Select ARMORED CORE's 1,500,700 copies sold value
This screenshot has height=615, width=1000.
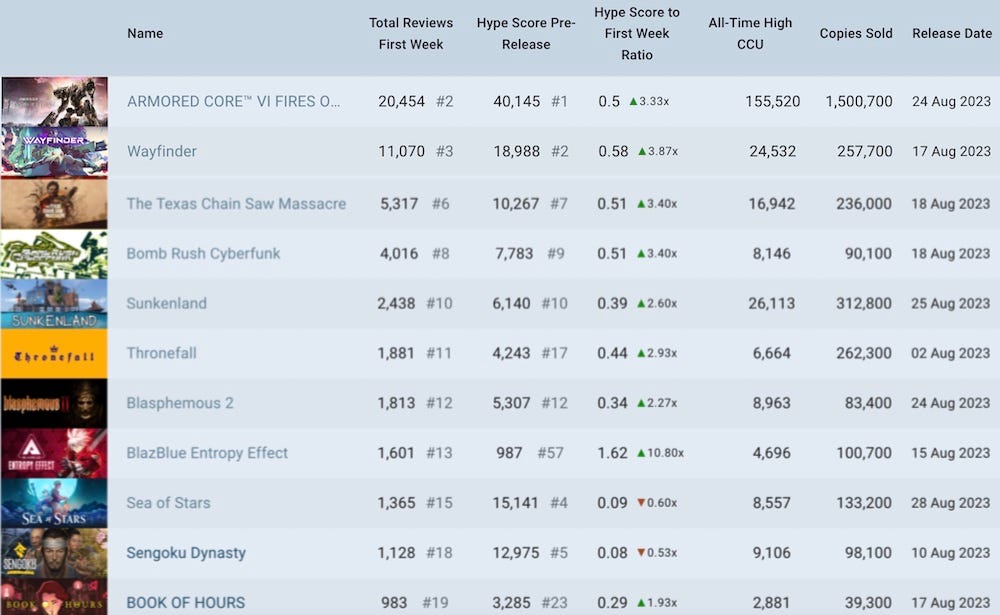pos(858,101)
